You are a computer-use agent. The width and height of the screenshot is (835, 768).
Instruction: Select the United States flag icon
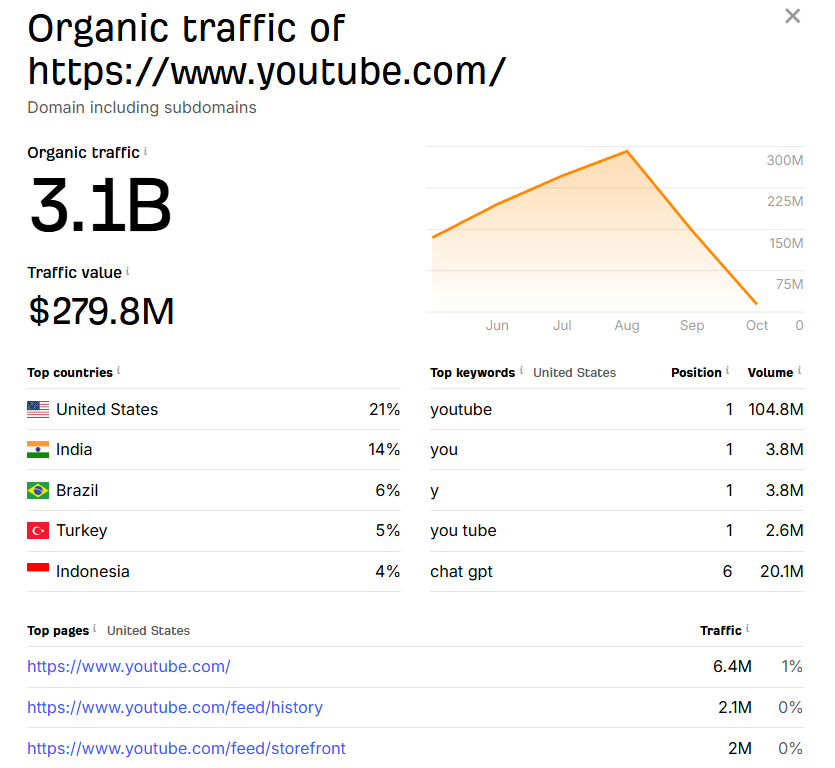tap(38, 409)
